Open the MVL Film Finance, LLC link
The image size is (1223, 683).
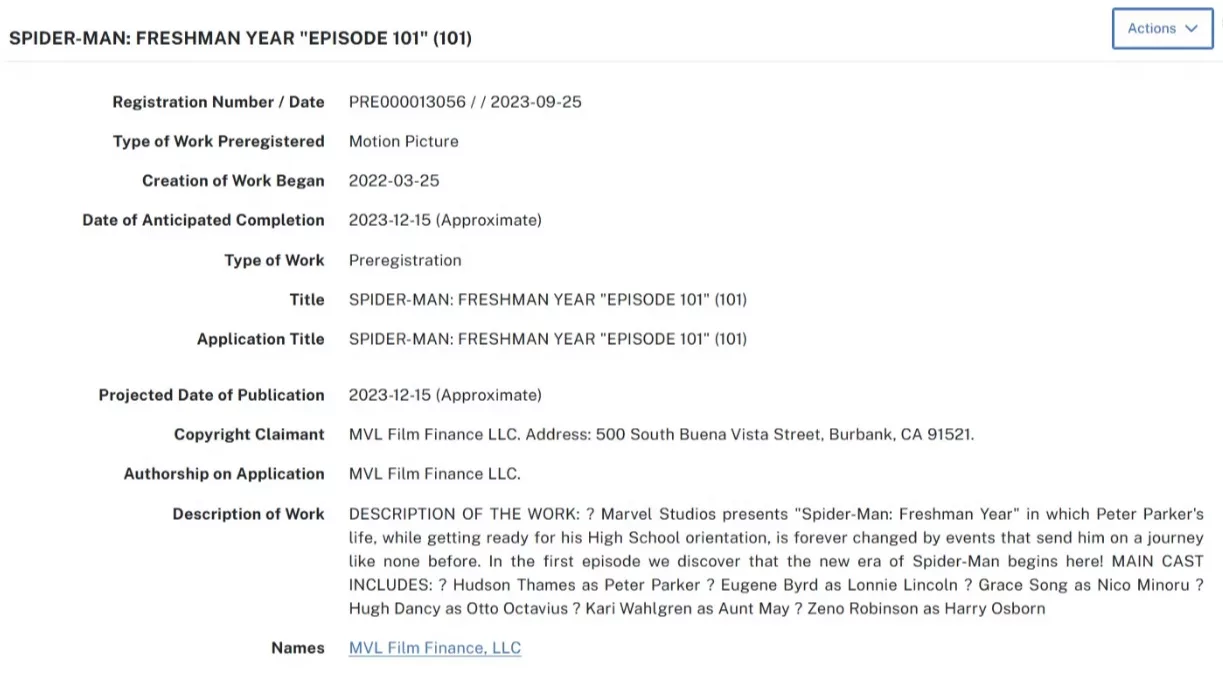point(435,648)
